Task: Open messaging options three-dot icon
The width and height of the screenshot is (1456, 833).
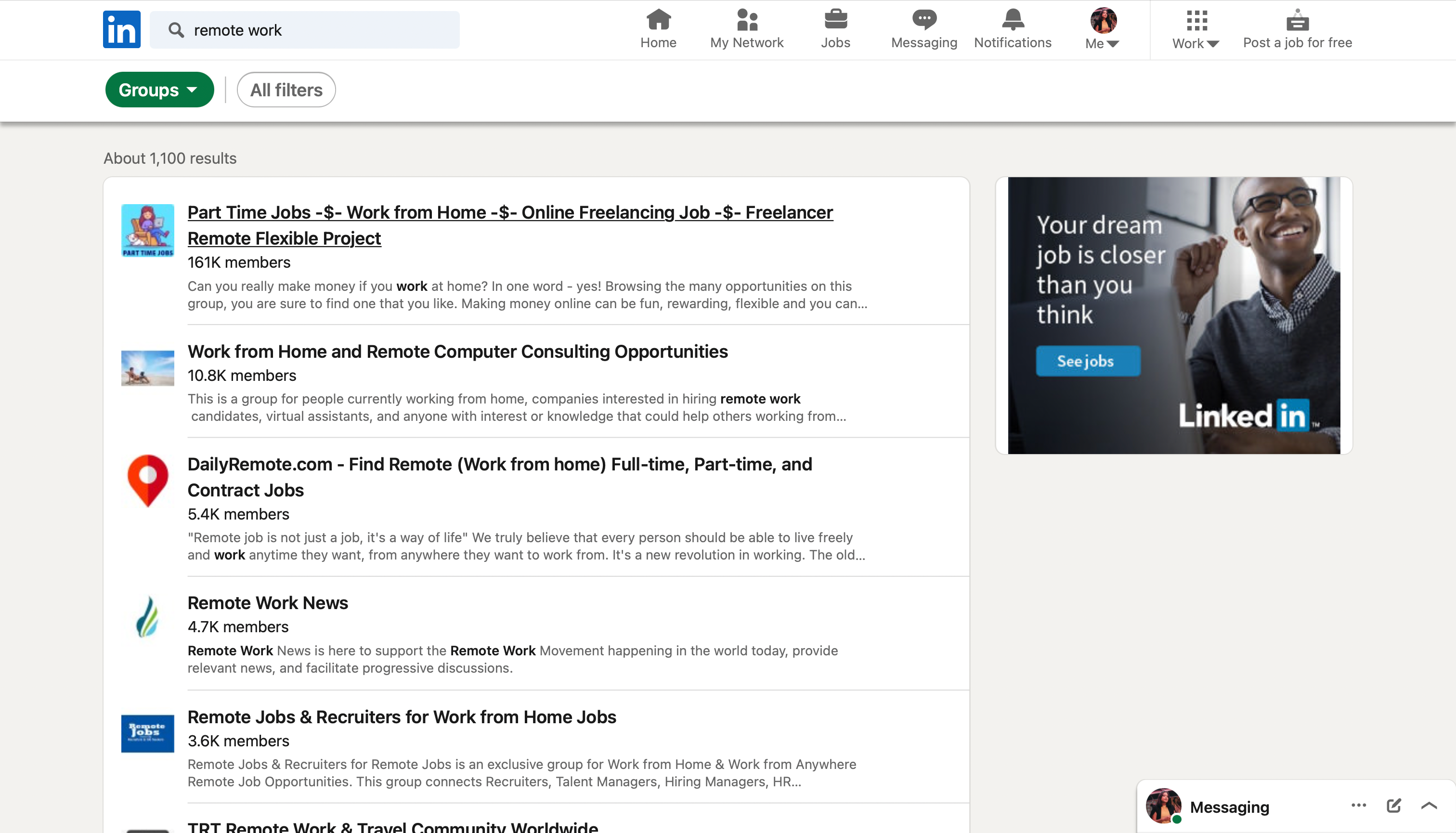Action: click(x=1359, y=806)
